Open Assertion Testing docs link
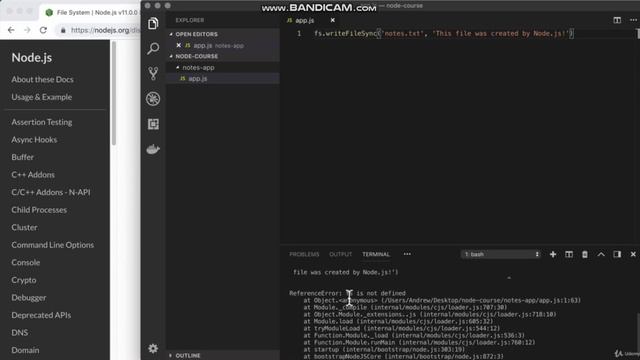640x360 pixels. coord(42,122)
